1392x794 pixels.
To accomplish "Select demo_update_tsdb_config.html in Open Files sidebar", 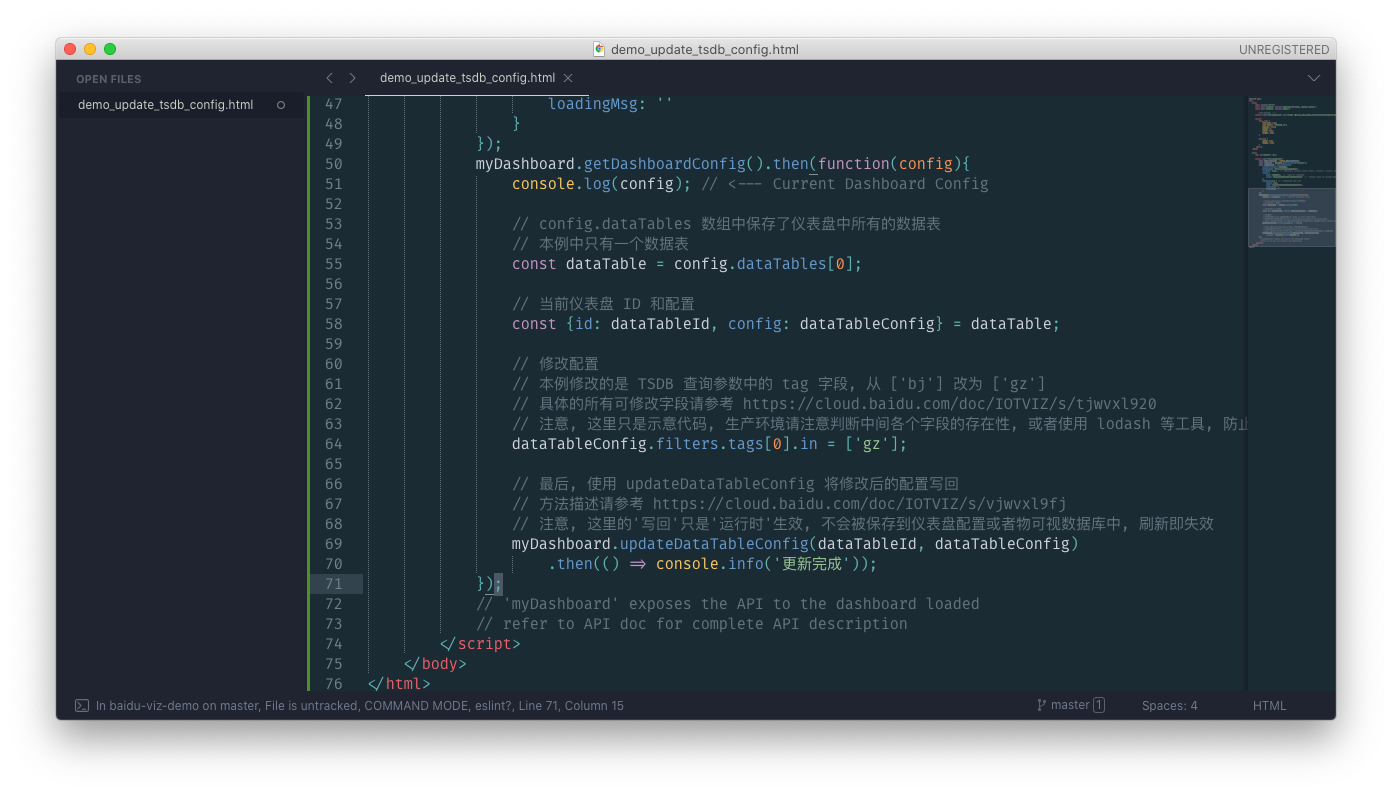I will (x=165, y=105).
